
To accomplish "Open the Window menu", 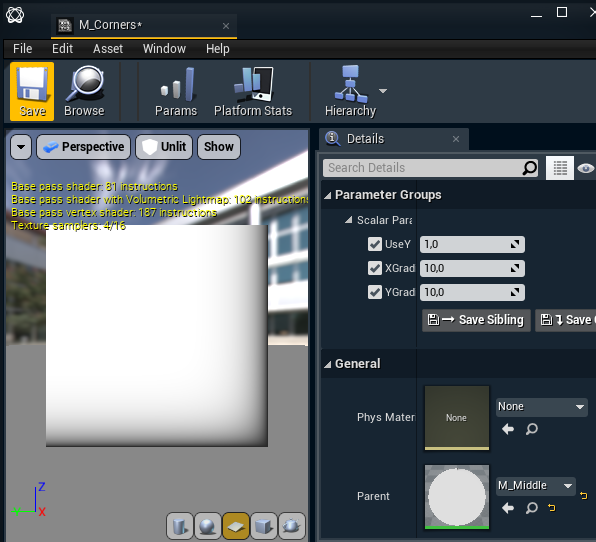I will coord(164,49).
